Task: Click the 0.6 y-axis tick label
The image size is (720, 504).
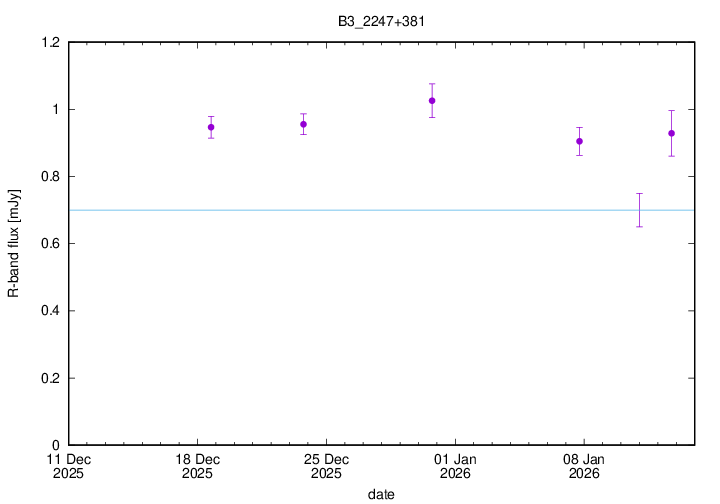Action: (48, 243)
